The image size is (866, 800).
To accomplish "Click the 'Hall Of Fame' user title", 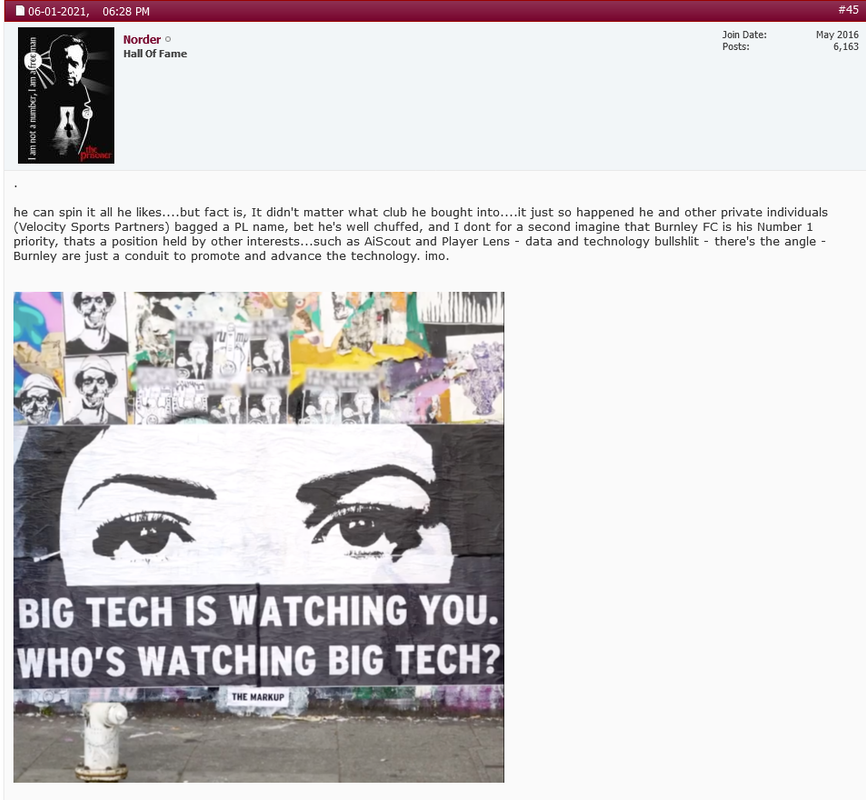I will 155,54.
